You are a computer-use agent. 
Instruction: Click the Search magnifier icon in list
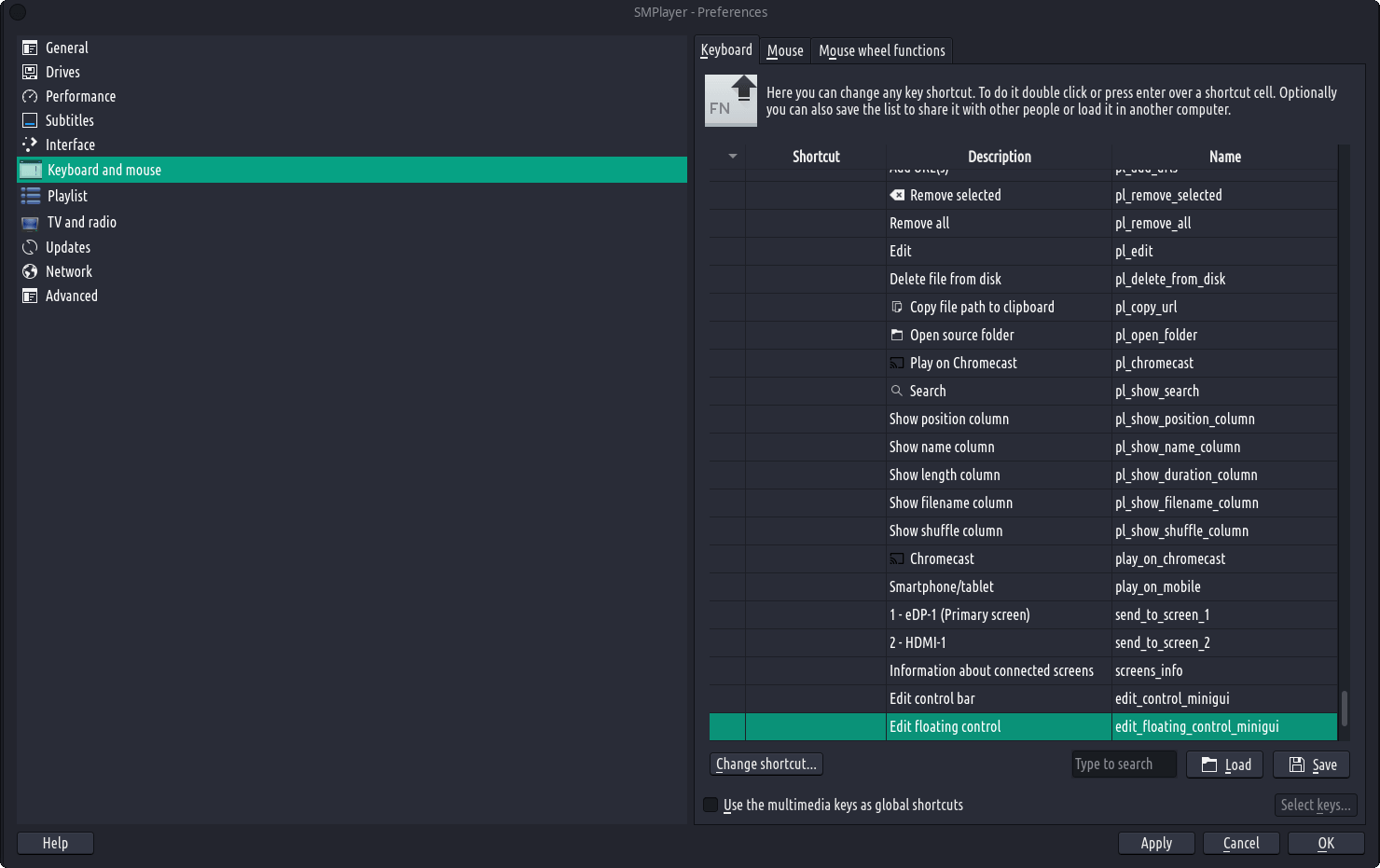pyautogui.click(x=897, y=391)
